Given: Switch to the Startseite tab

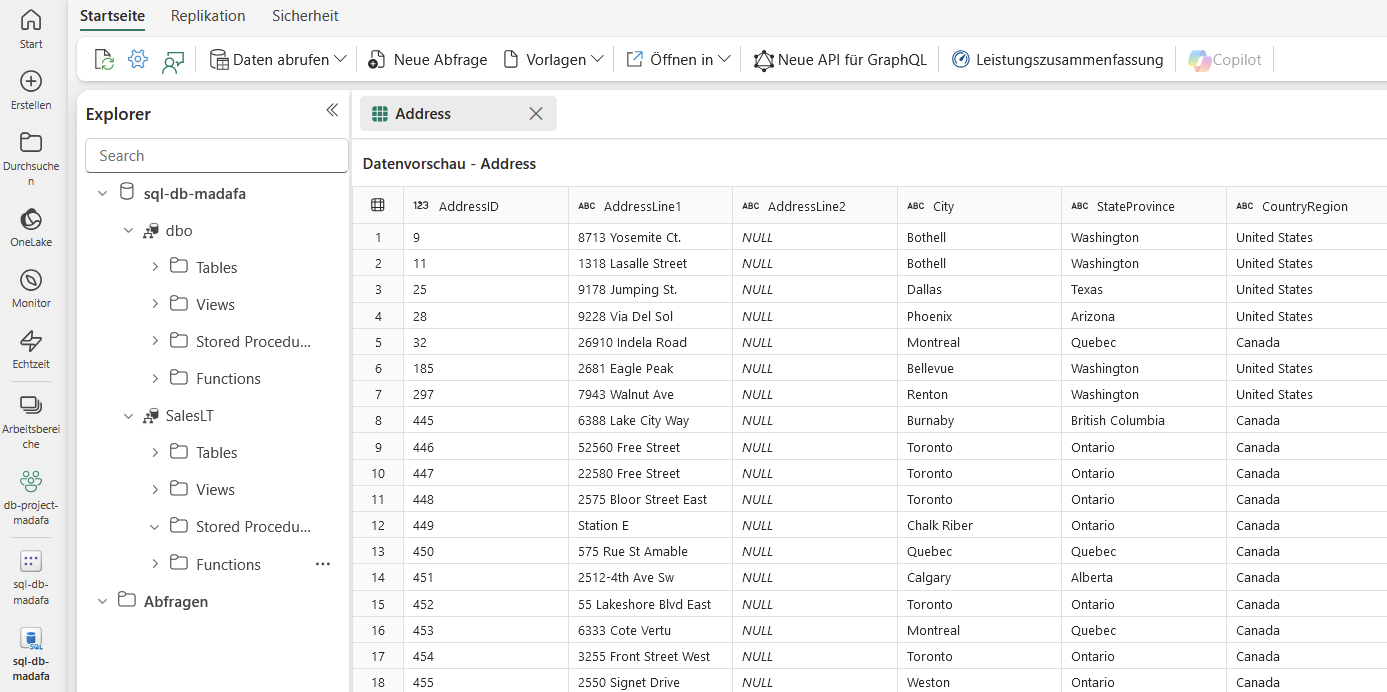Looking at the screenshot, I should [x=112, y=16].
